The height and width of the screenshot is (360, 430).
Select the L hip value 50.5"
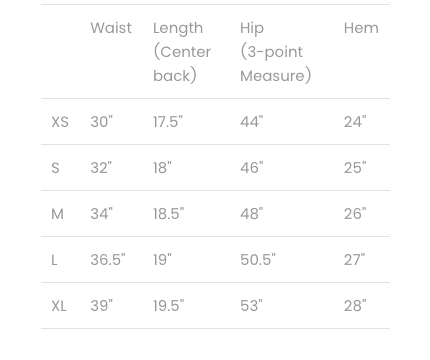point(258,260)
